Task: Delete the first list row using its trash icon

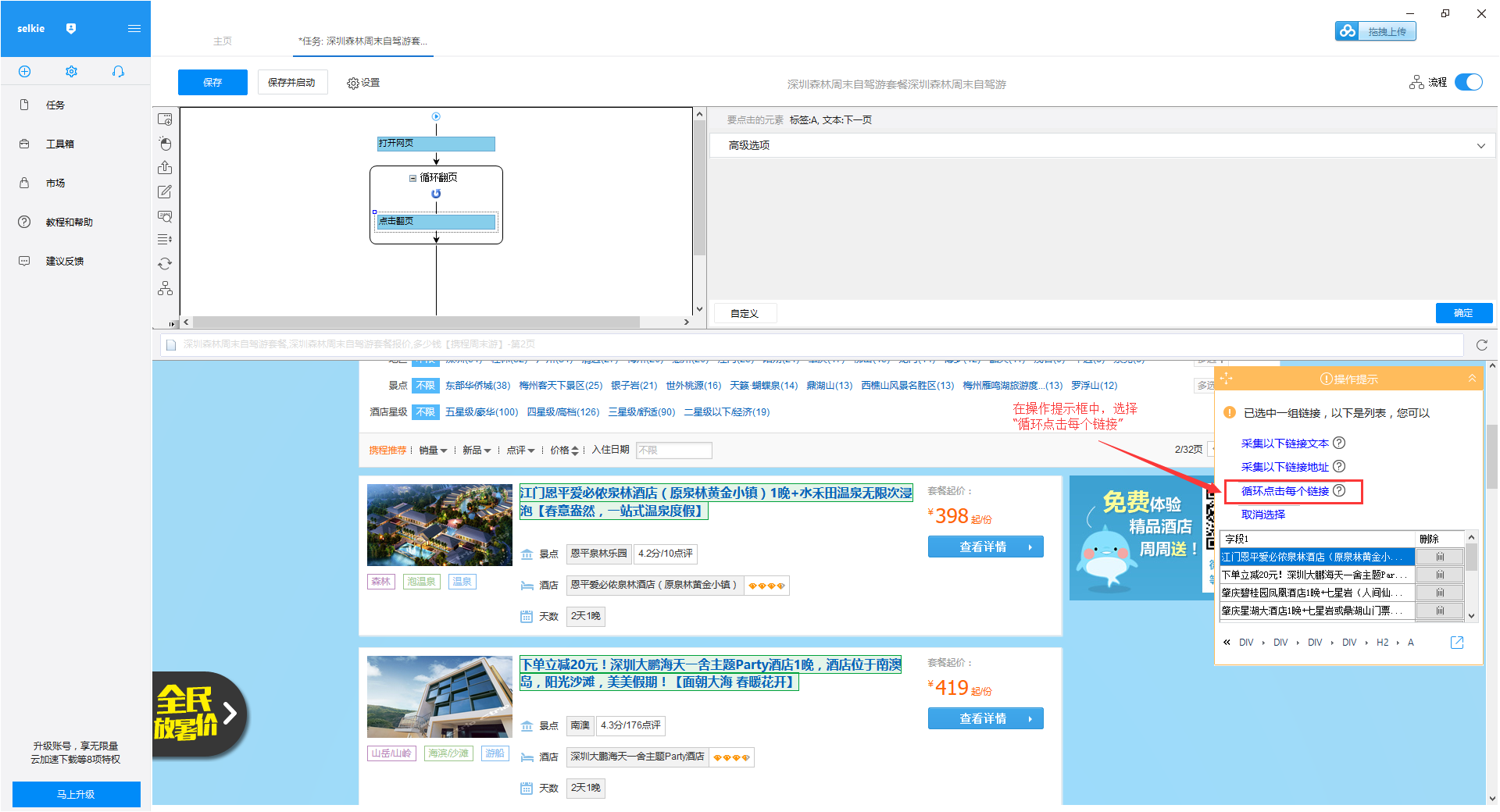Action: coord(1440,556)
